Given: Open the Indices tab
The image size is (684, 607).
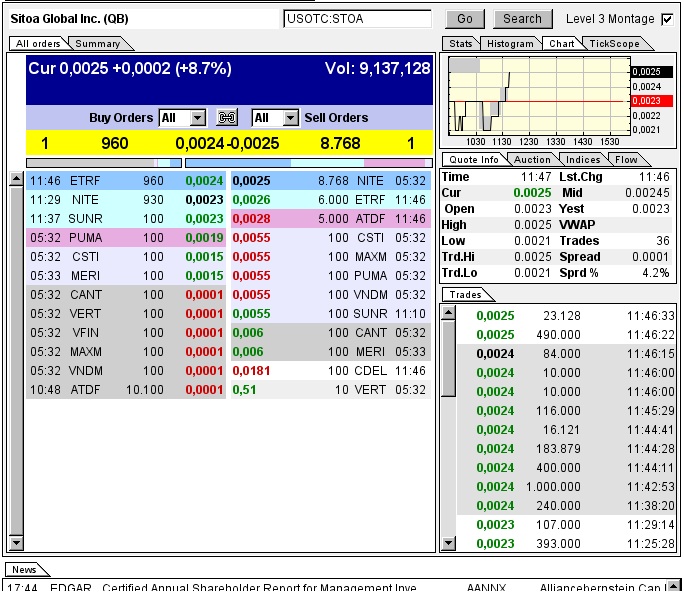Looking at the screenshot, I should point(583,160).
